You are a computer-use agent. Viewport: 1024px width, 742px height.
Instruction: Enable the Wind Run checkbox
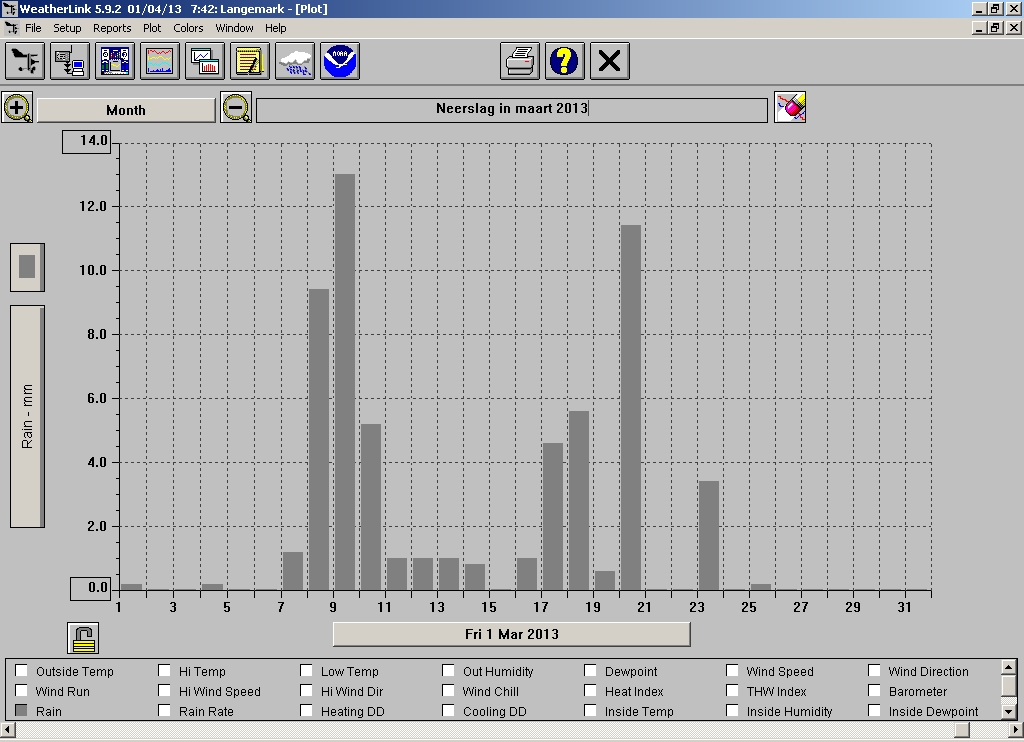click(22, 690)
